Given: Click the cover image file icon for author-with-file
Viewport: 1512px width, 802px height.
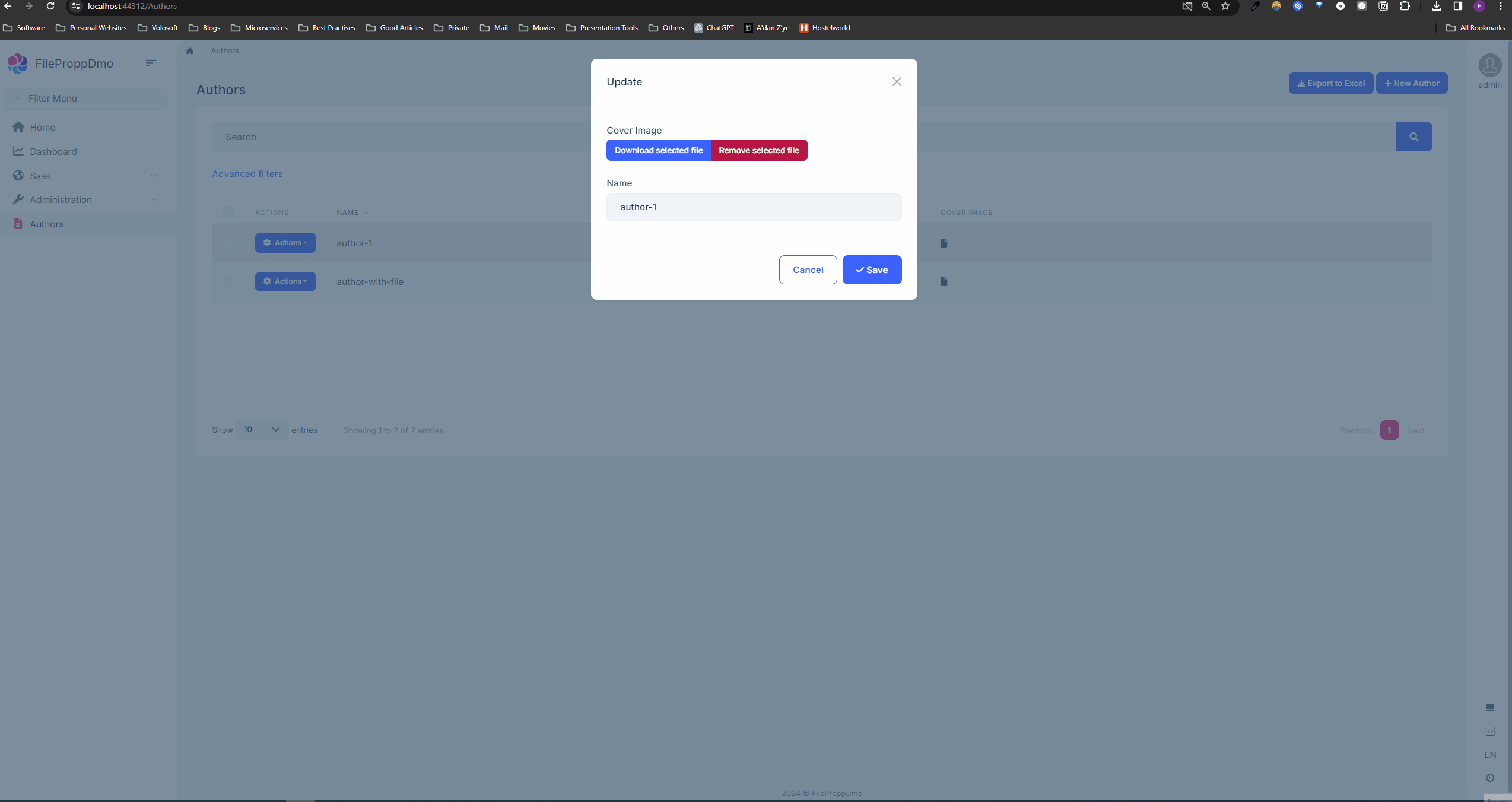Looking at the screenshot, I should pyautogui.click(x=944, y=281).
